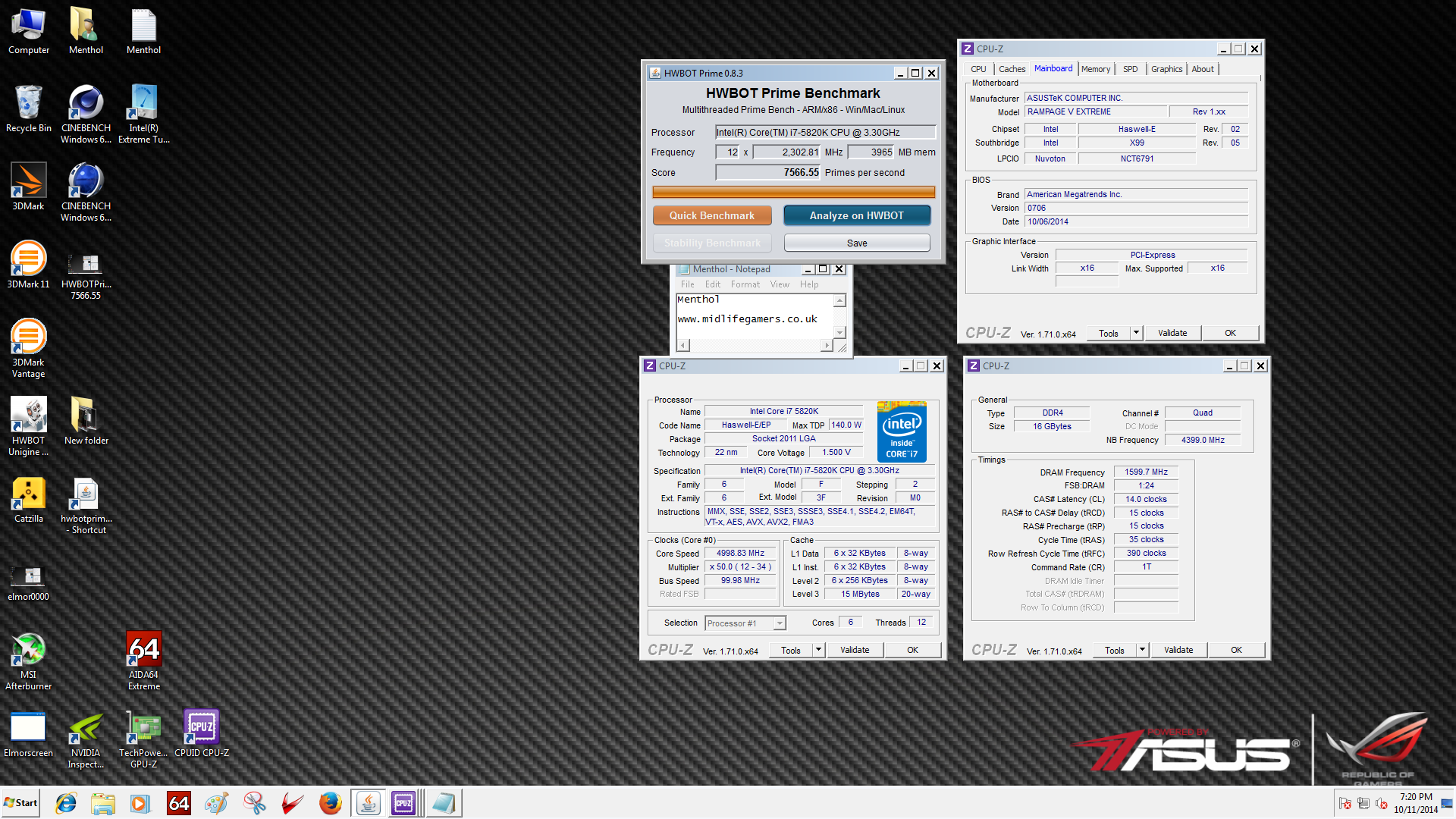Select the Core Speed value 4998.83 MHz

740,554
